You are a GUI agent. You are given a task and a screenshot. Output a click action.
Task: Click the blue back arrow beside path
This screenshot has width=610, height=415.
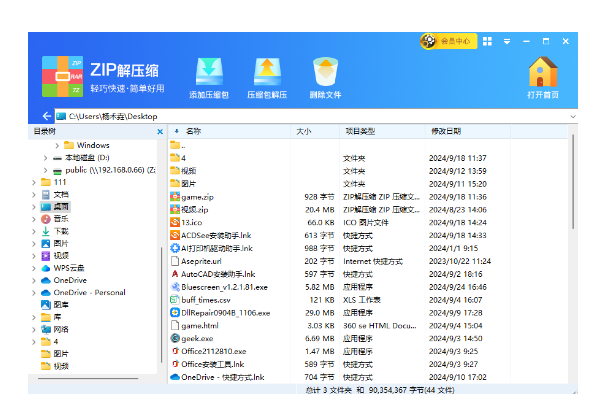pos(47,116)
